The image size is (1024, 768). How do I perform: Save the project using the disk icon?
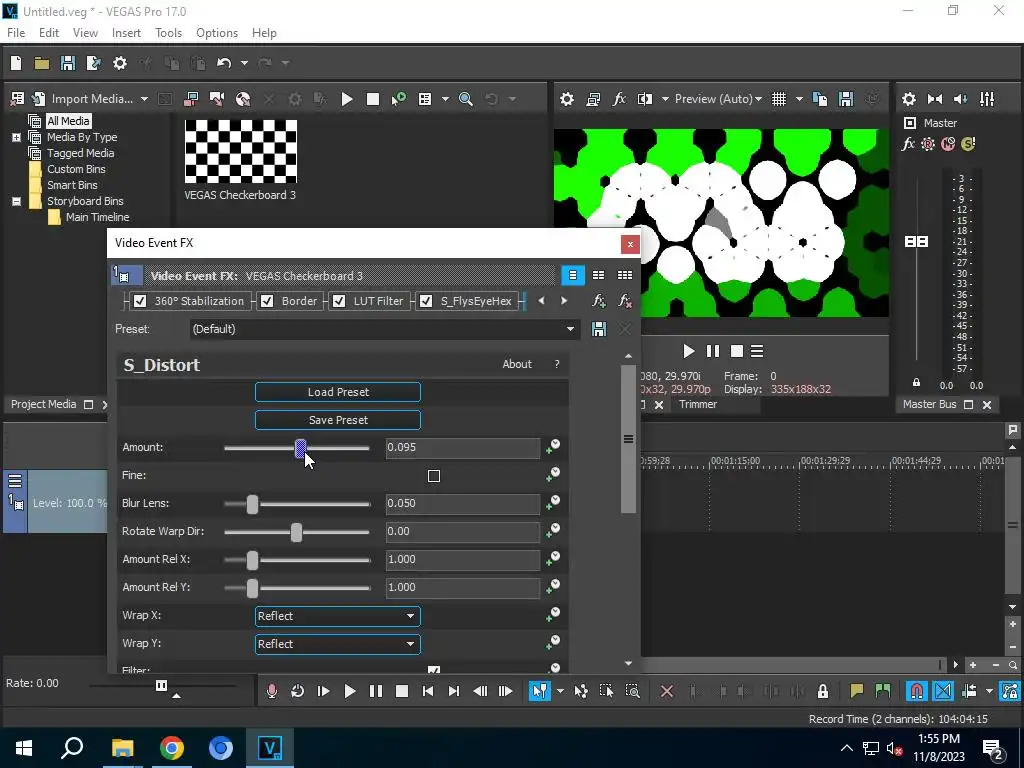[x=67, y=63]
